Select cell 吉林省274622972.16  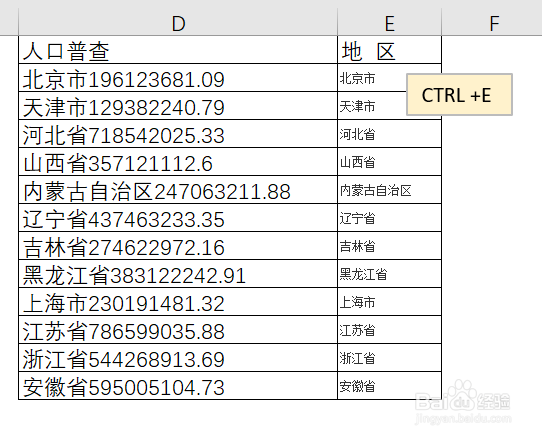[178, 246]
